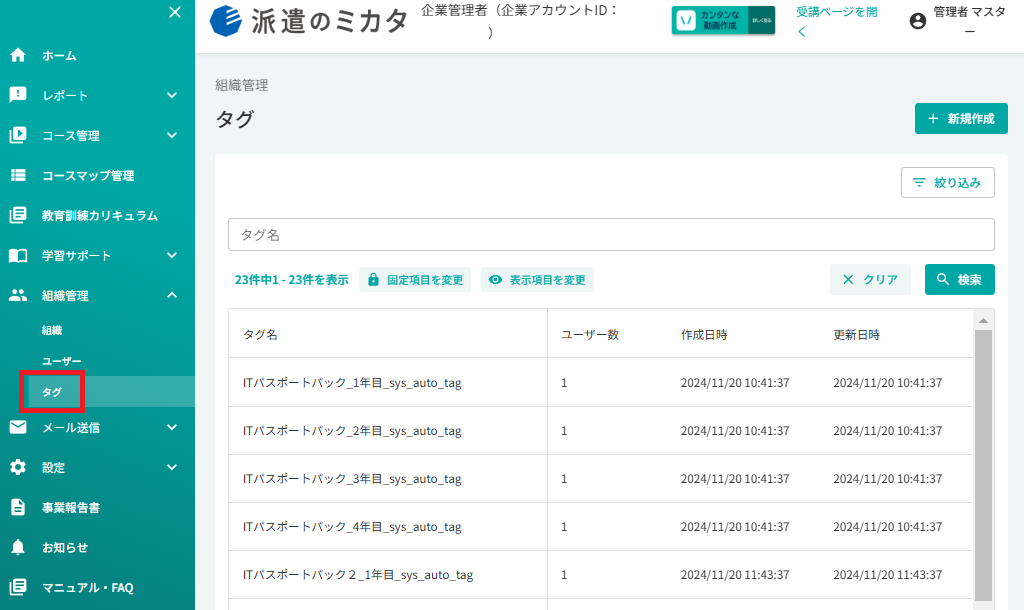The width and height of the screenshot is (1024, 610).
Task: Click the 23件中1 - 23件を表示 count text
Action: [291, 280]
